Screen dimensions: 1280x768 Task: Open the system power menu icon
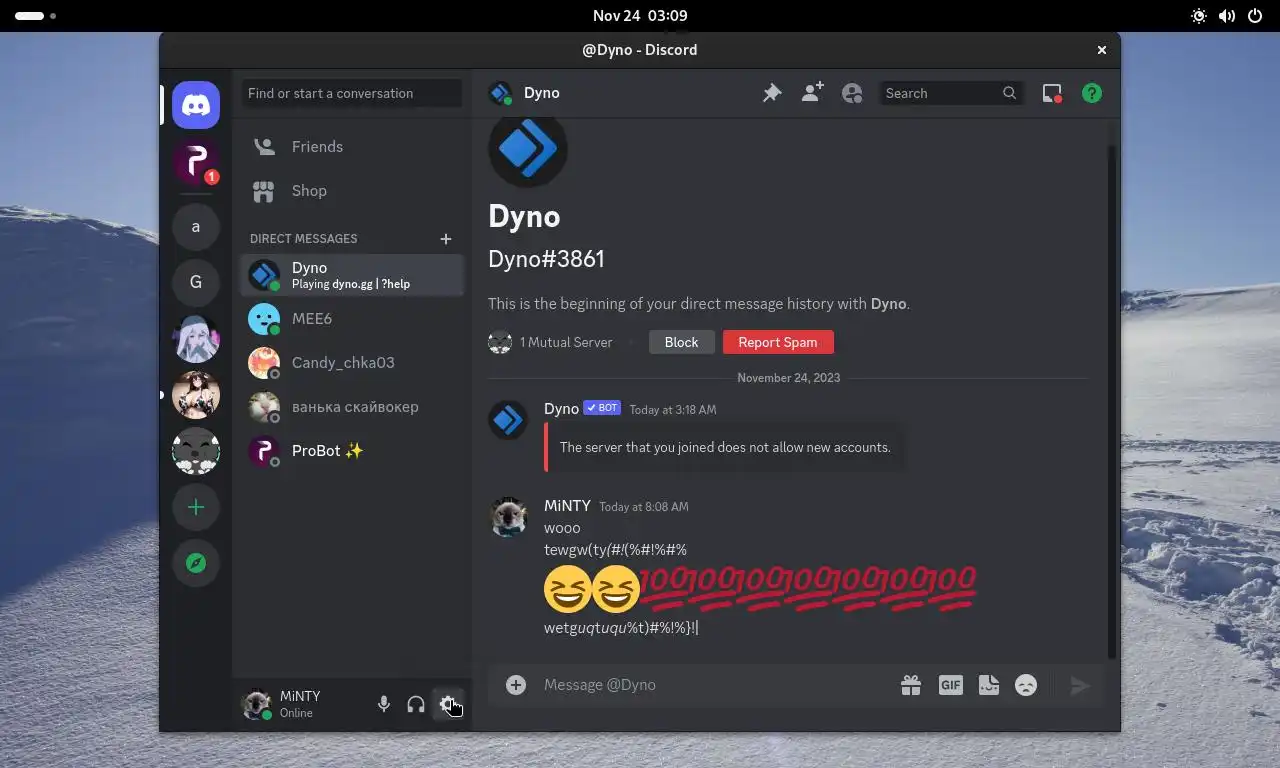(1255, 16)
